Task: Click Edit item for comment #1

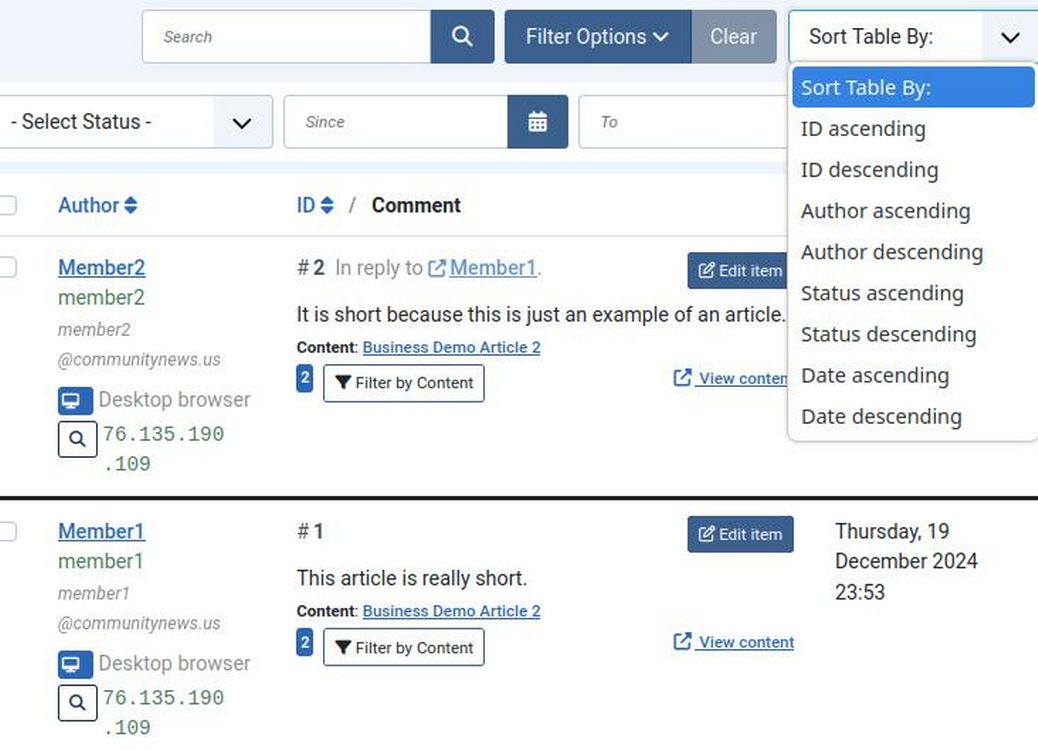Action: point(740,534)
